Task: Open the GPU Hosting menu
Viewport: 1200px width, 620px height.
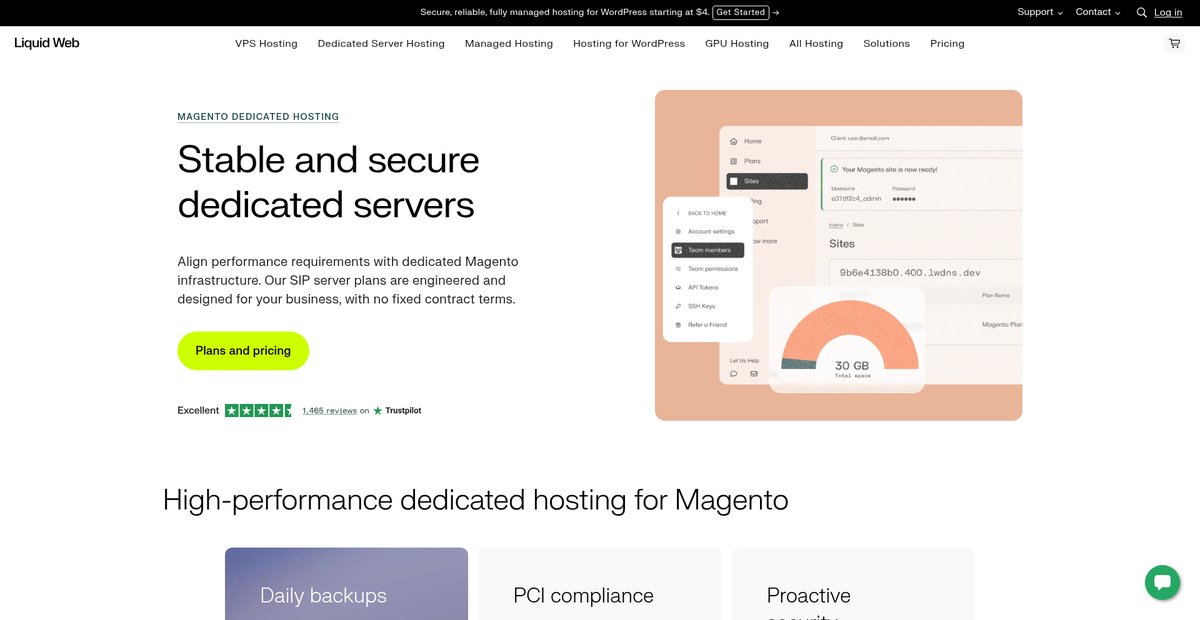Action: [737, 44]
